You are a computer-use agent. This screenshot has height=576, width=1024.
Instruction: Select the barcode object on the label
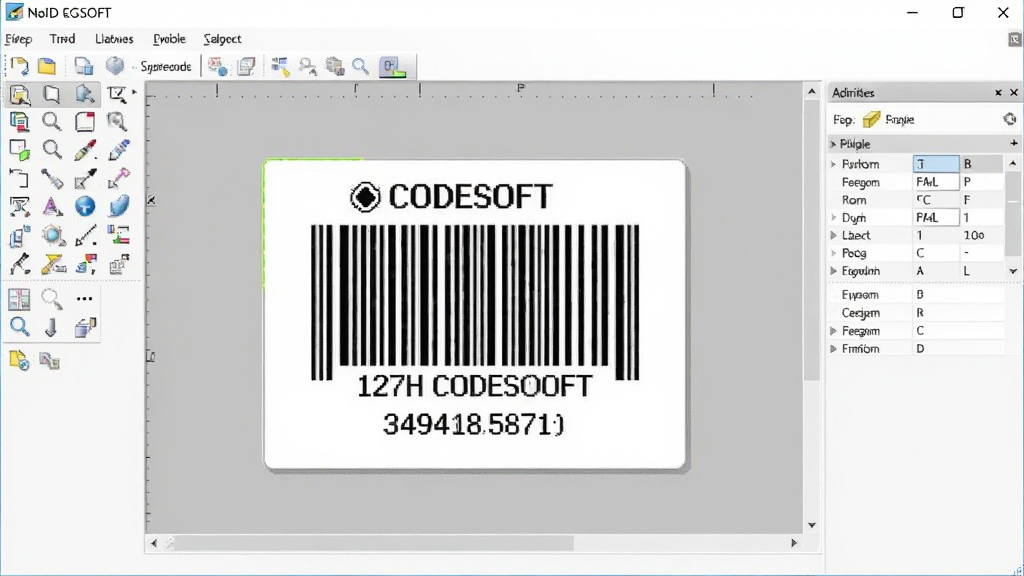475,302
